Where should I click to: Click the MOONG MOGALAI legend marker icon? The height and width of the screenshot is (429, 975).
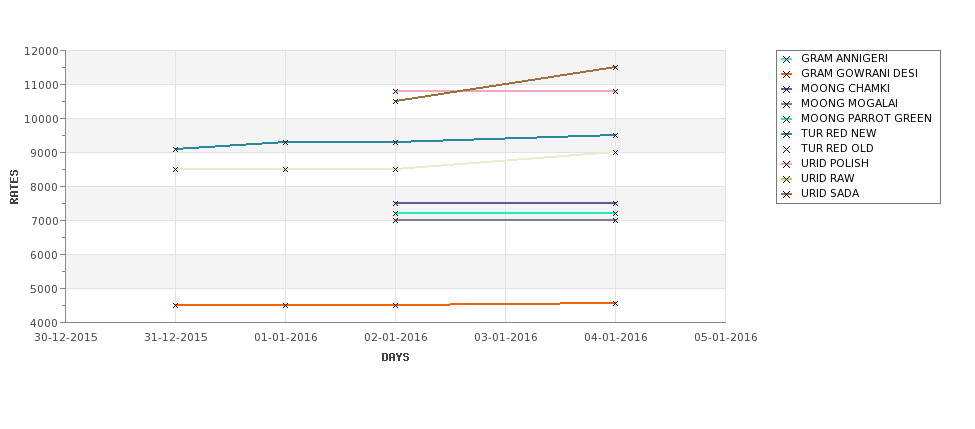(x=787, y=104)
